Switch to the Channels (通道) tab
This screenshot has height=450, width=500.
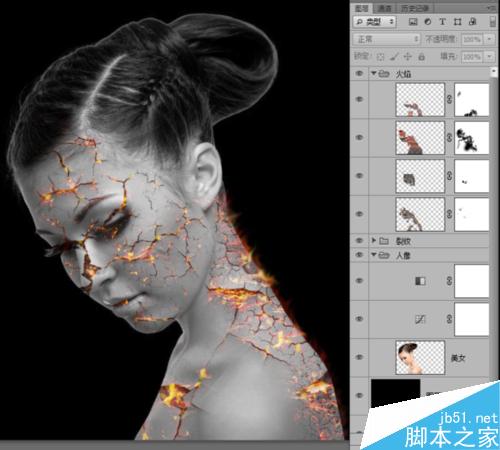point(384,8)
